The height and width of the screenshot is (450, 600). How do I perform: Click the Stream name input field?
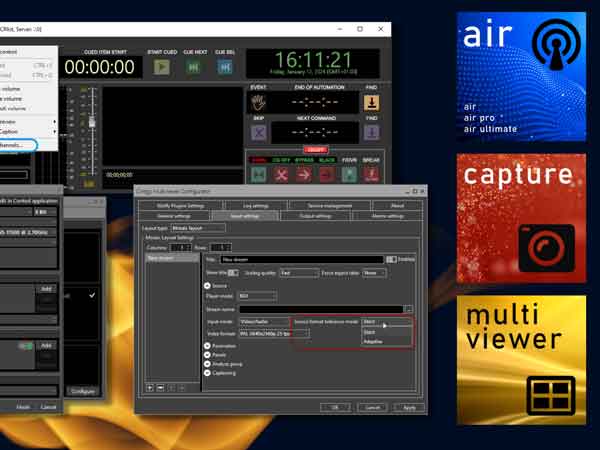coord(321,309)
